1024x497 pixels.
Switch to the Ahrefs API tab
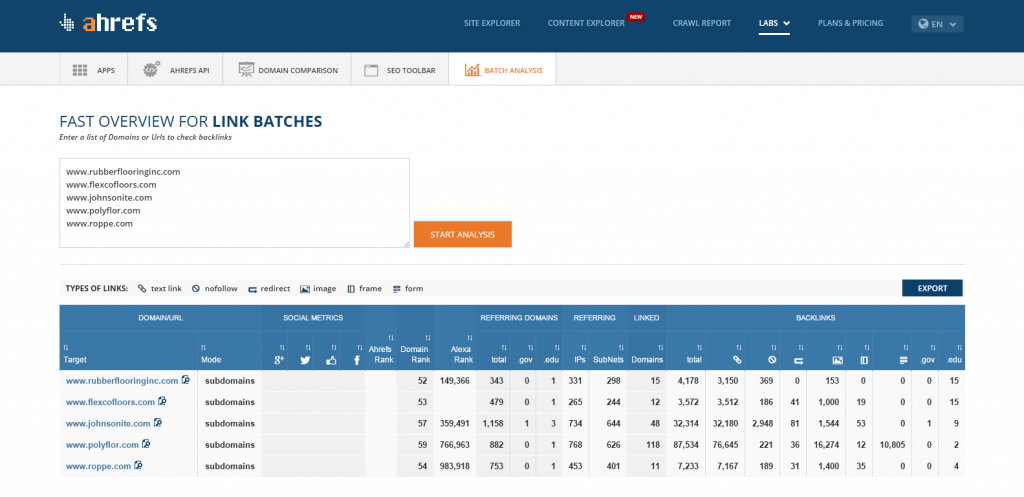click(x=175, y=70)
